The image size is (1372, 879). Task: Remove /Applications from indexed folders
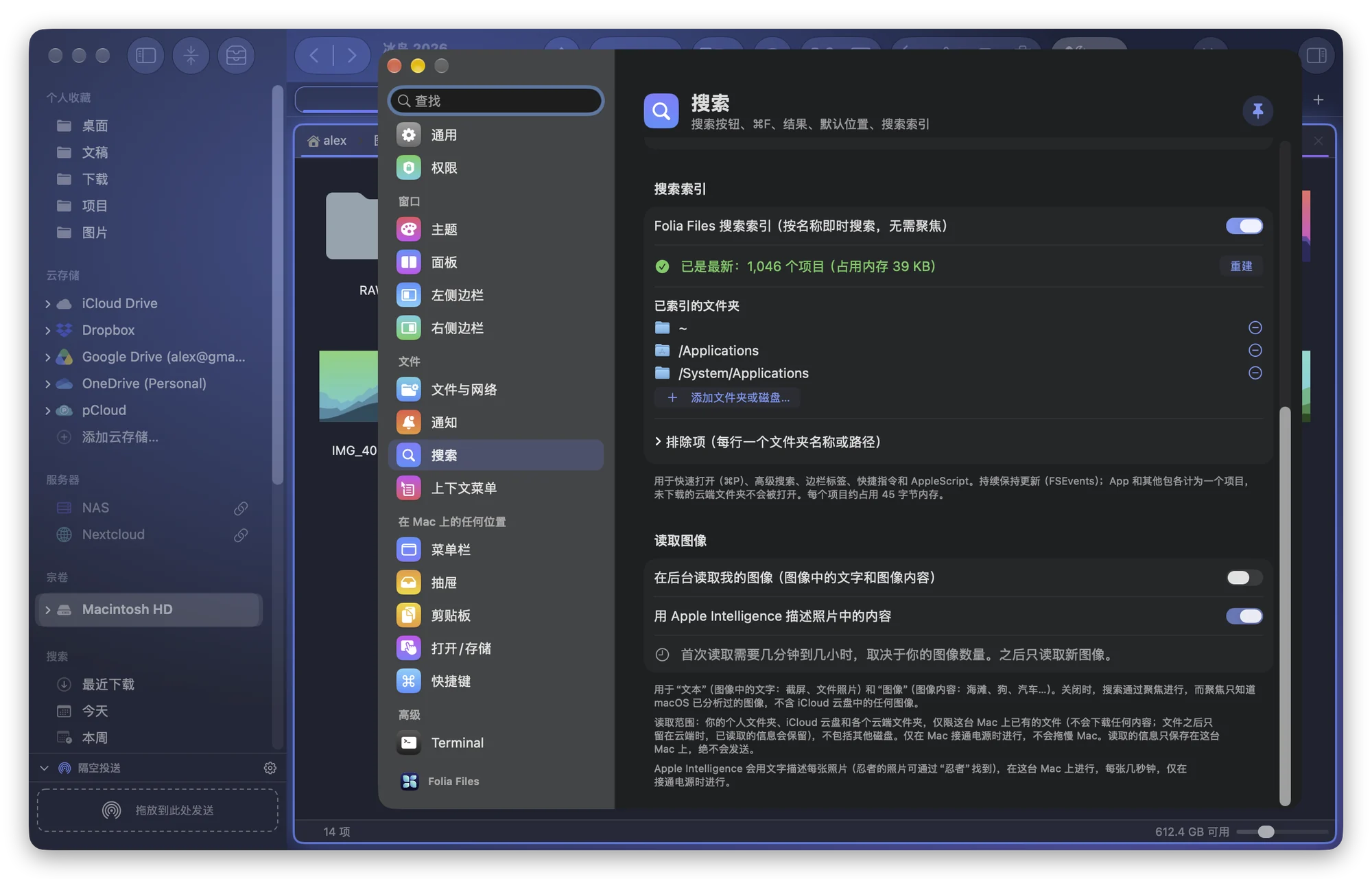point(1255,351)
